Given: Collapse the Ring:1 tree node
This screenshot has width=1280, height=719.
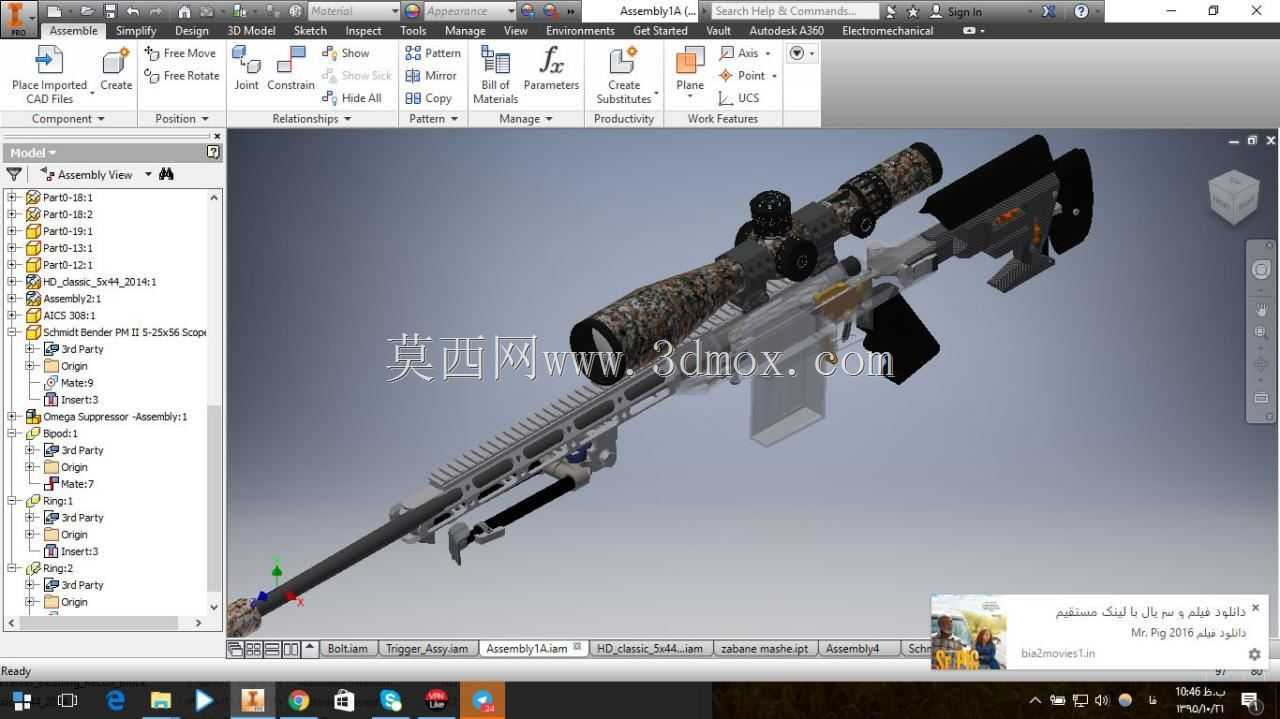Looking at the screenshot, I should pyautogui.click(x=12, y=500).
